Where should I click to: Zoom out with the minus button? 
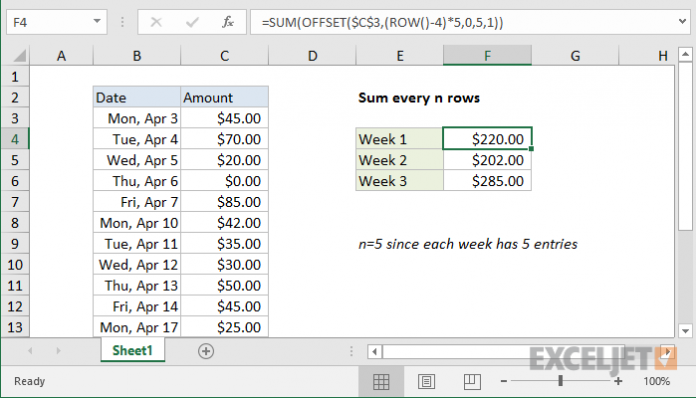(503, 381)
